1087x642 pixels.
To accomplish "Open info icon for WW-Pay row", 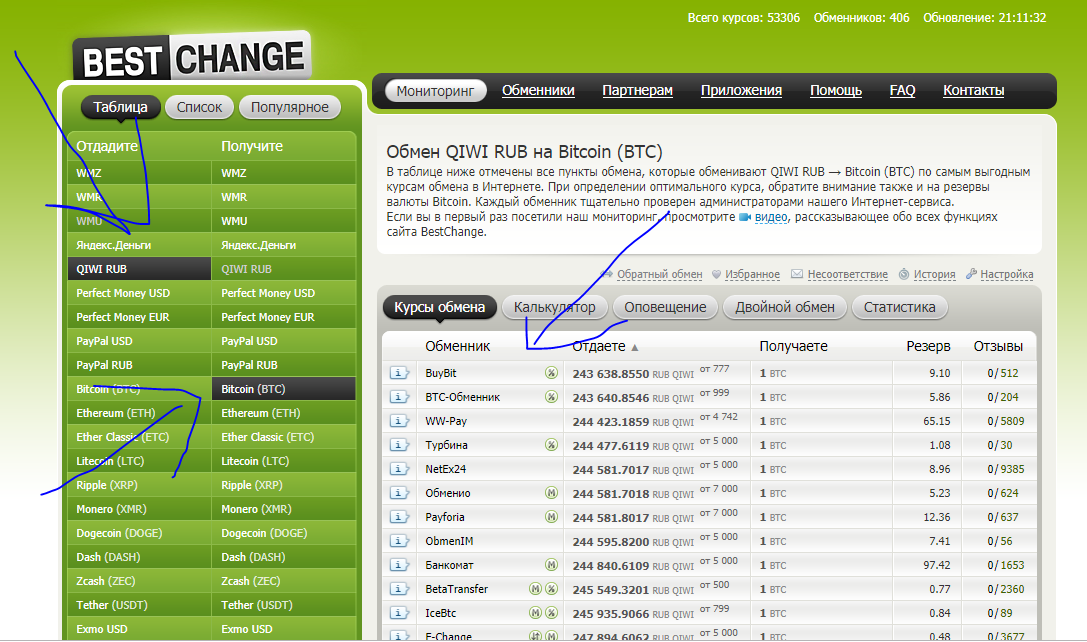I will (399, 421).
